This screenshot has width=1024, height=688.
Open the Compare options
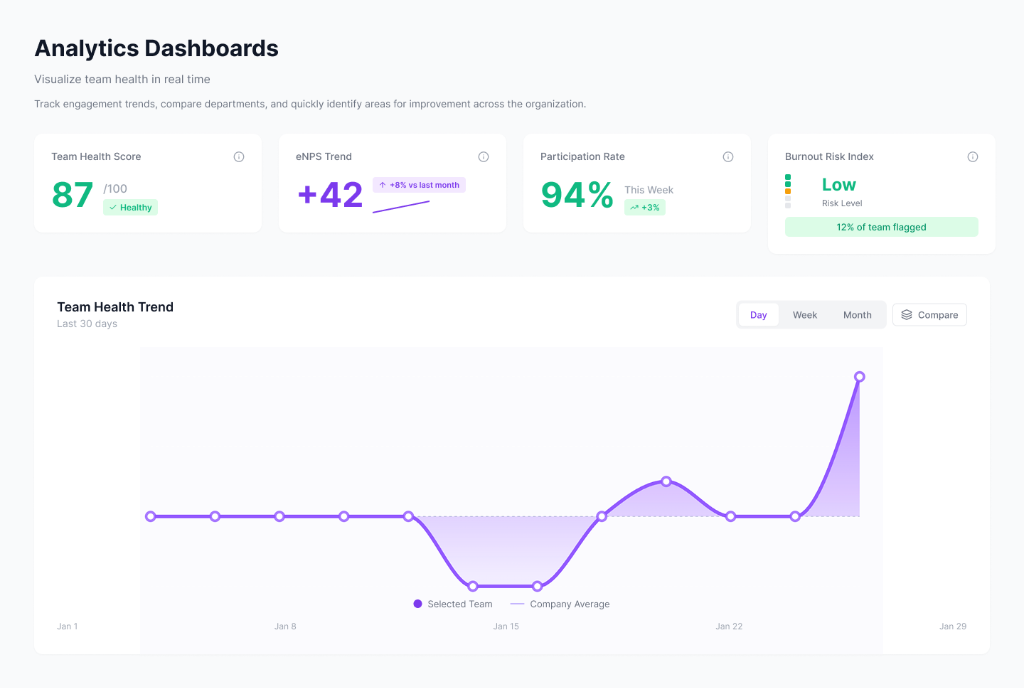click(929, 314)
